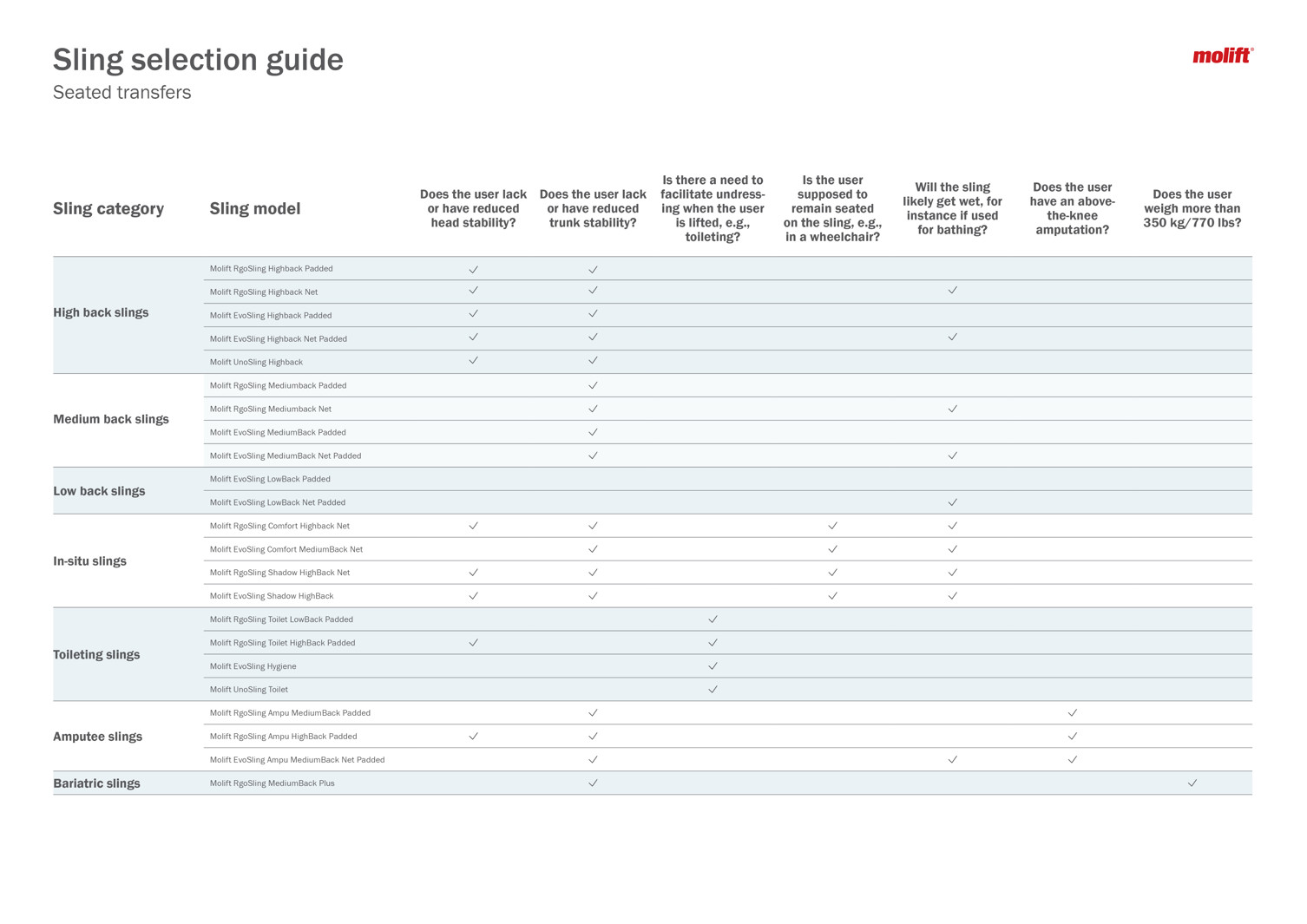Click RgoSling Ampu MediumBack Padded amputation checkmark
This screenshot has width=1307, height=924.
(x=1072, y=712)
